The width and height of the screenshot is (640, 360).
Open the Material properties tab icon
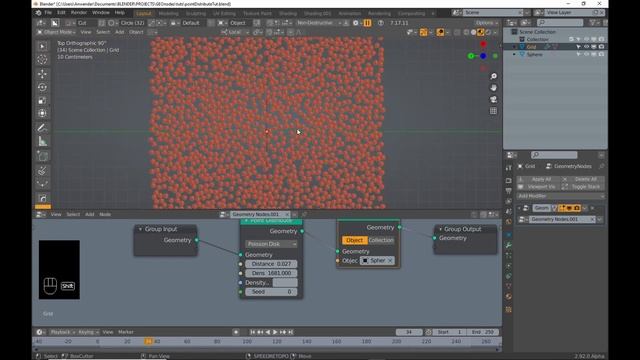(509, 296)
